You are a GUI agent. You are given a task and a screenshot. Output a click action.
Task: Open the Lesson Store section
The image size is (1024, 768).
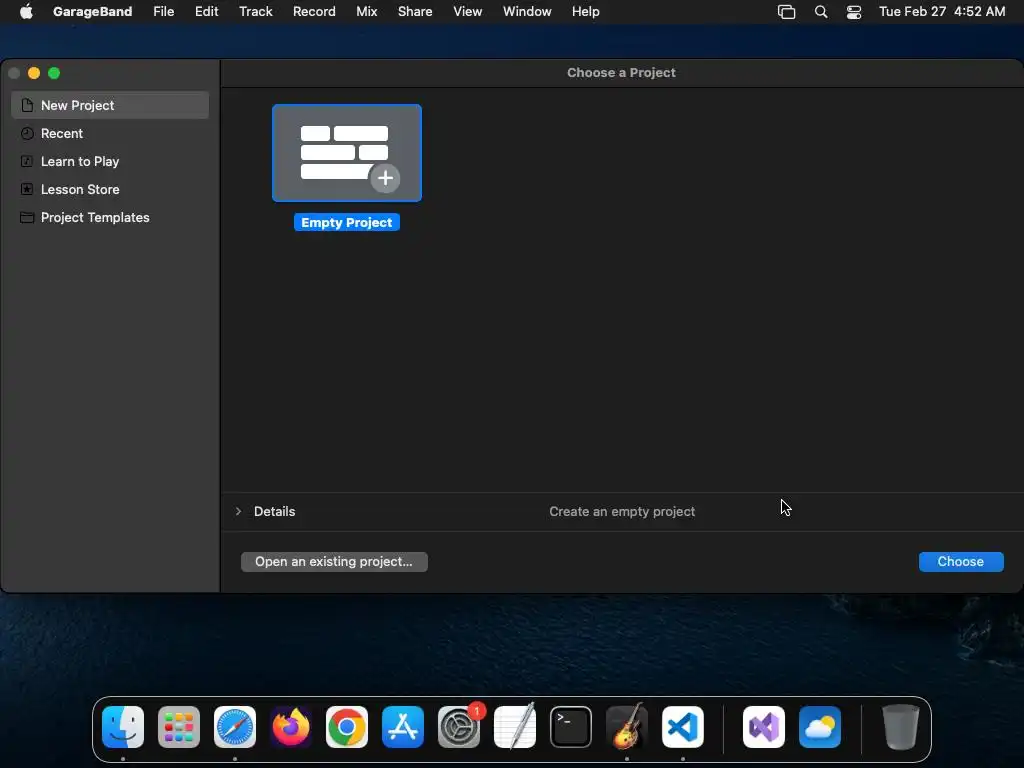(110, 189)
